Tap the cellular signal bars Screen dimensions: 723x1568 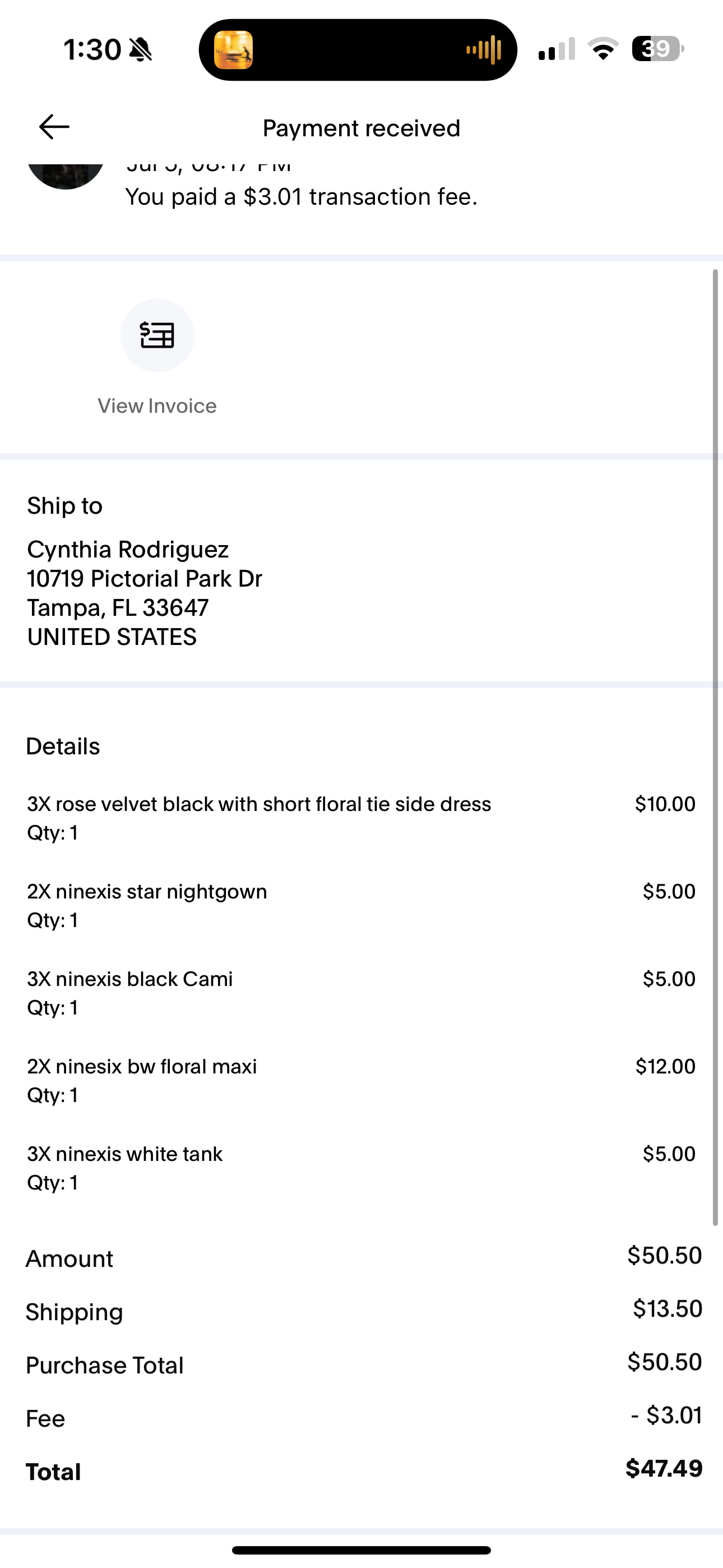point(556,49)
